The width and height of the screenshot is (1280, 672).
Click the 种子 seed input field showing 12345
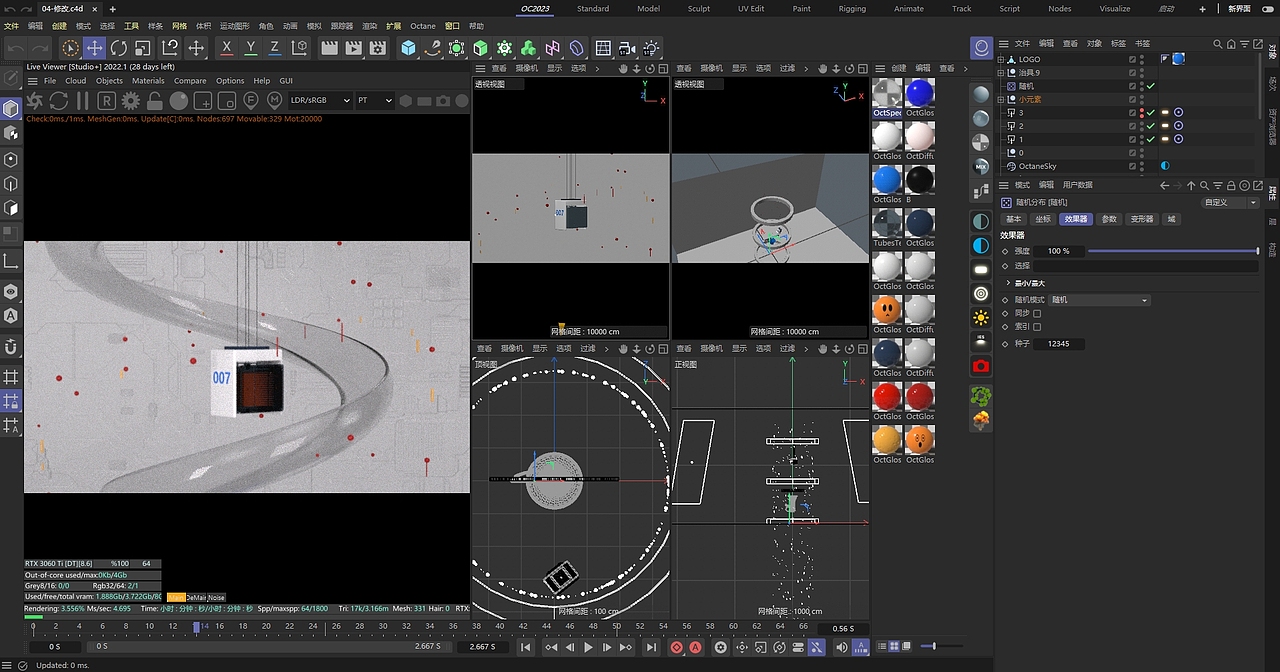(x=1058, y=343)
